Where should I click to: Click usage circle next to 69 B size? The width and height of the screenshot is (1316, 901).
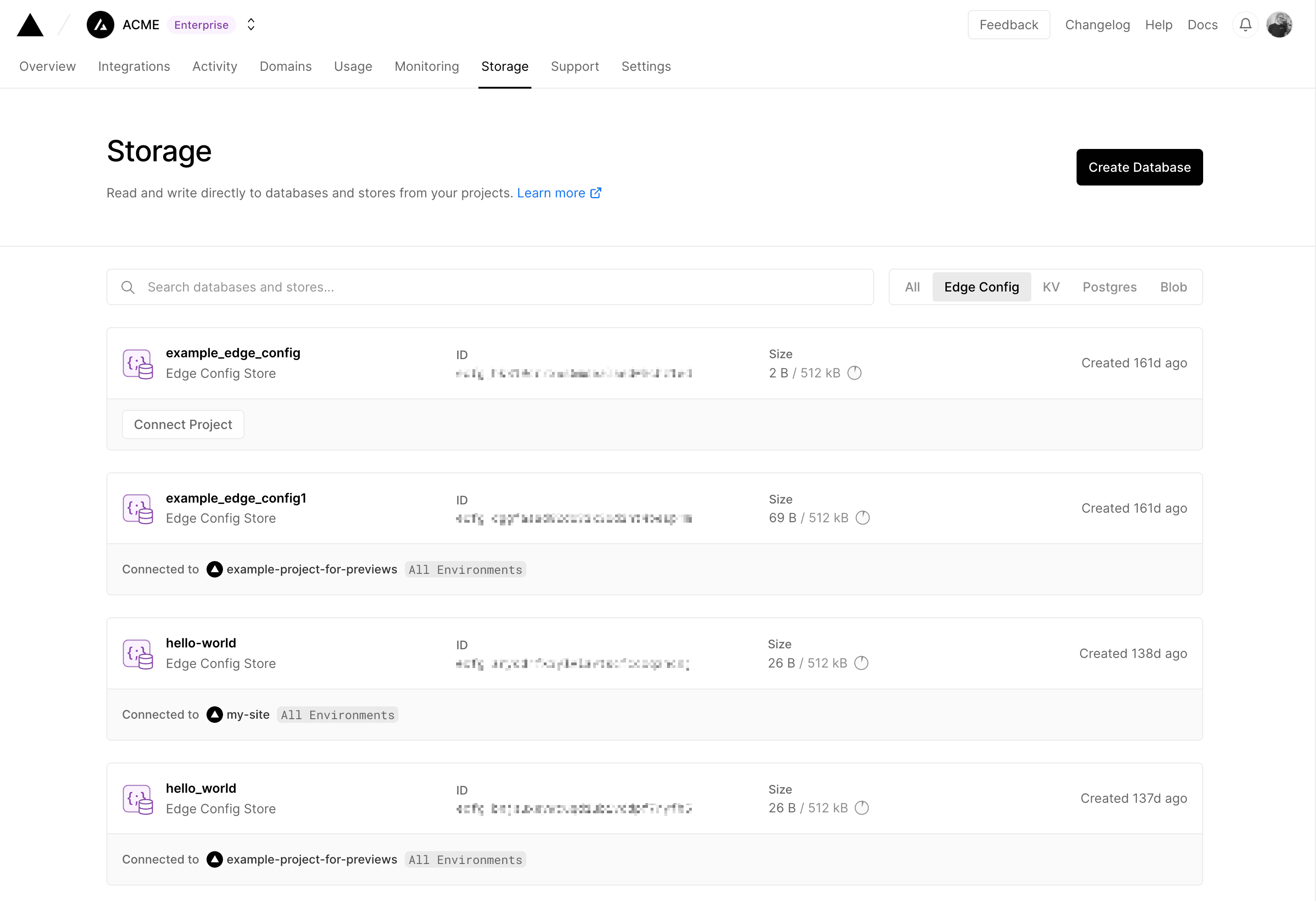pyautogui.click(x=862, y=518)
